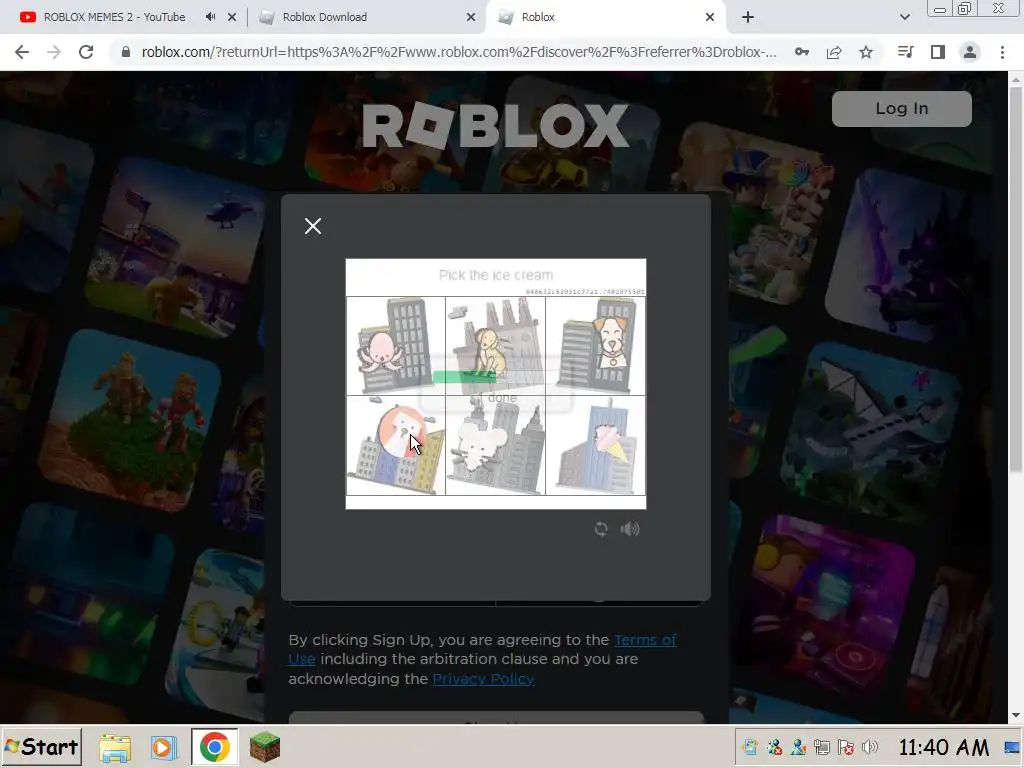
Task: Open the Action Center flag icon
Action: pos(846,747)
